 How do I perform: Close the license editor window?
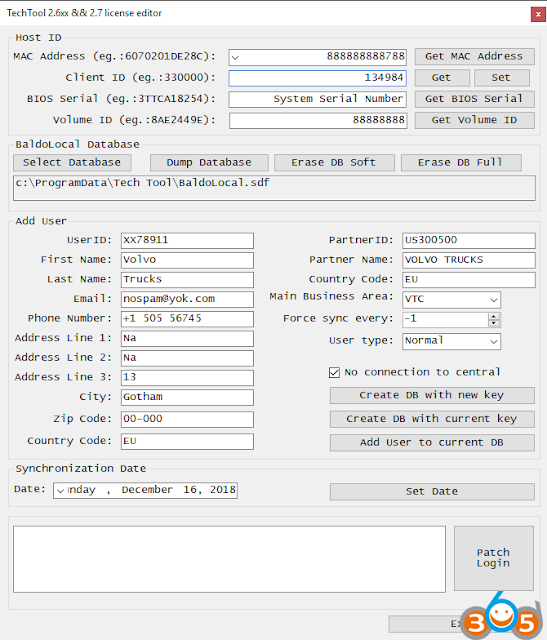[538, 14]
